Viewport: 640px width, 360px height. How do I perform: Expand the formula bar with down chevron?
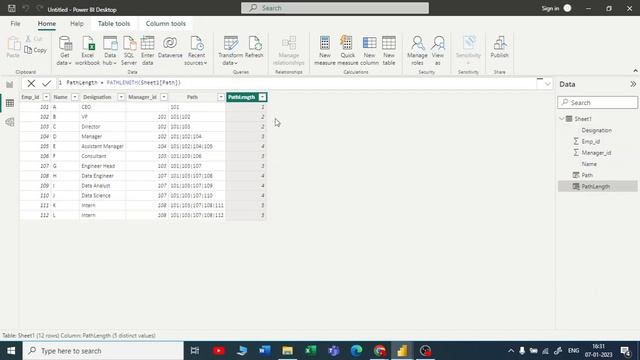(548, 84)
